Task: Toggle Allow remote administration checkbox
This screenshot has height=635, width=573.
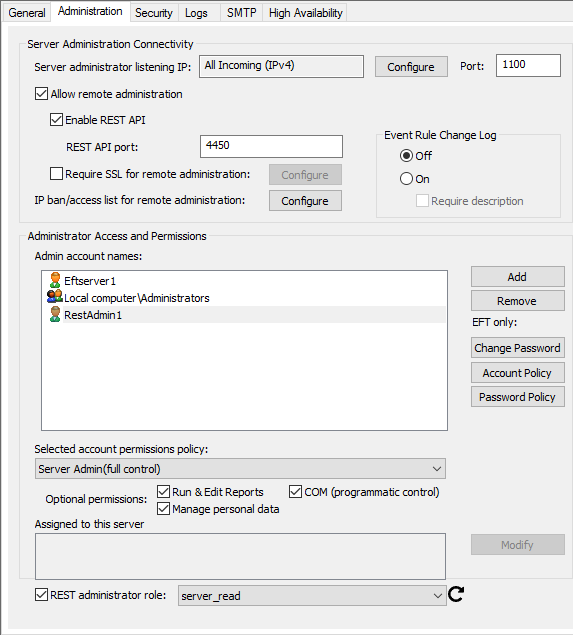Action: [x=41, y=94]
